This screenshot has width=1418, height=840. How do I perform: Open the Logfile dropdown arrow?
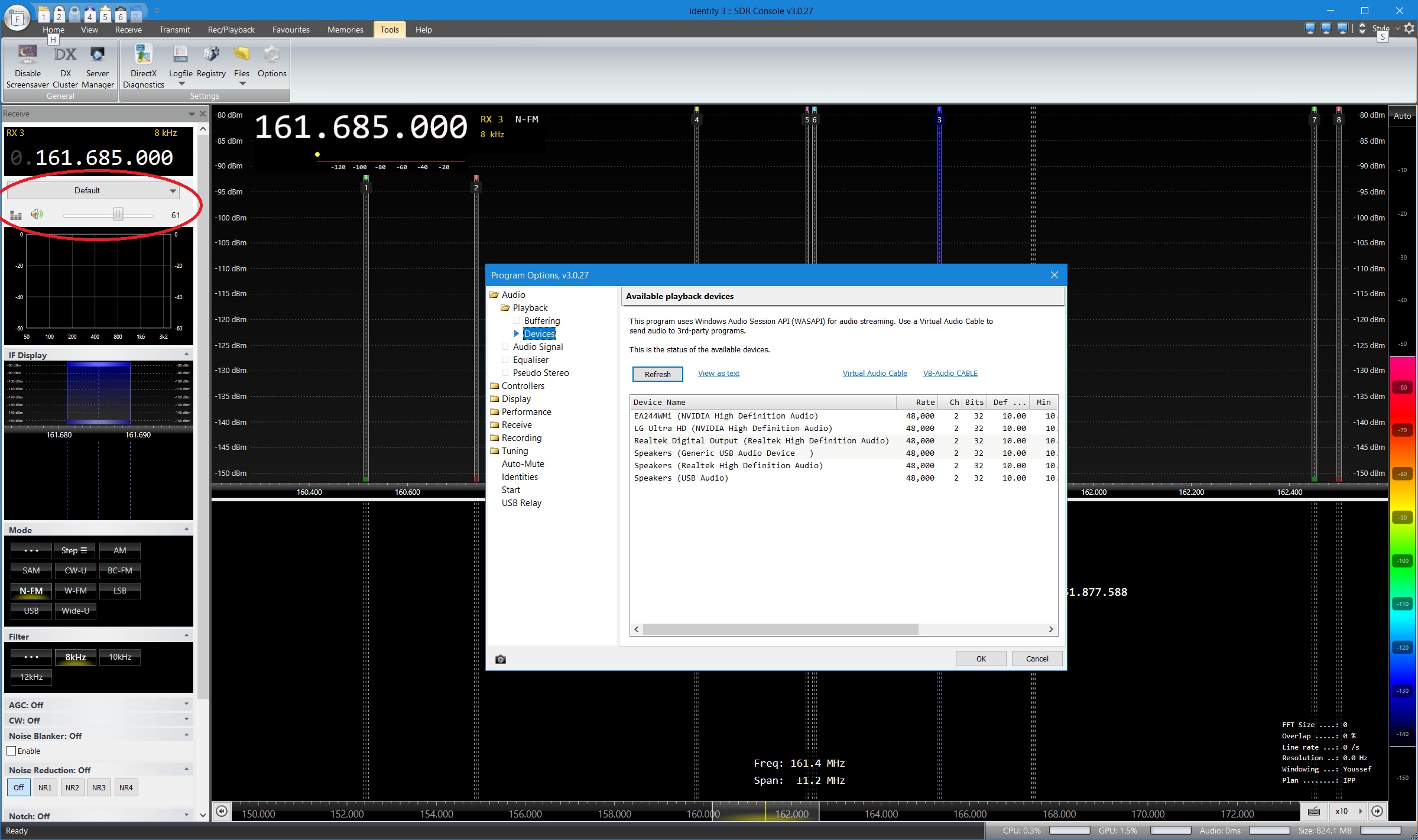click(181, 84)
